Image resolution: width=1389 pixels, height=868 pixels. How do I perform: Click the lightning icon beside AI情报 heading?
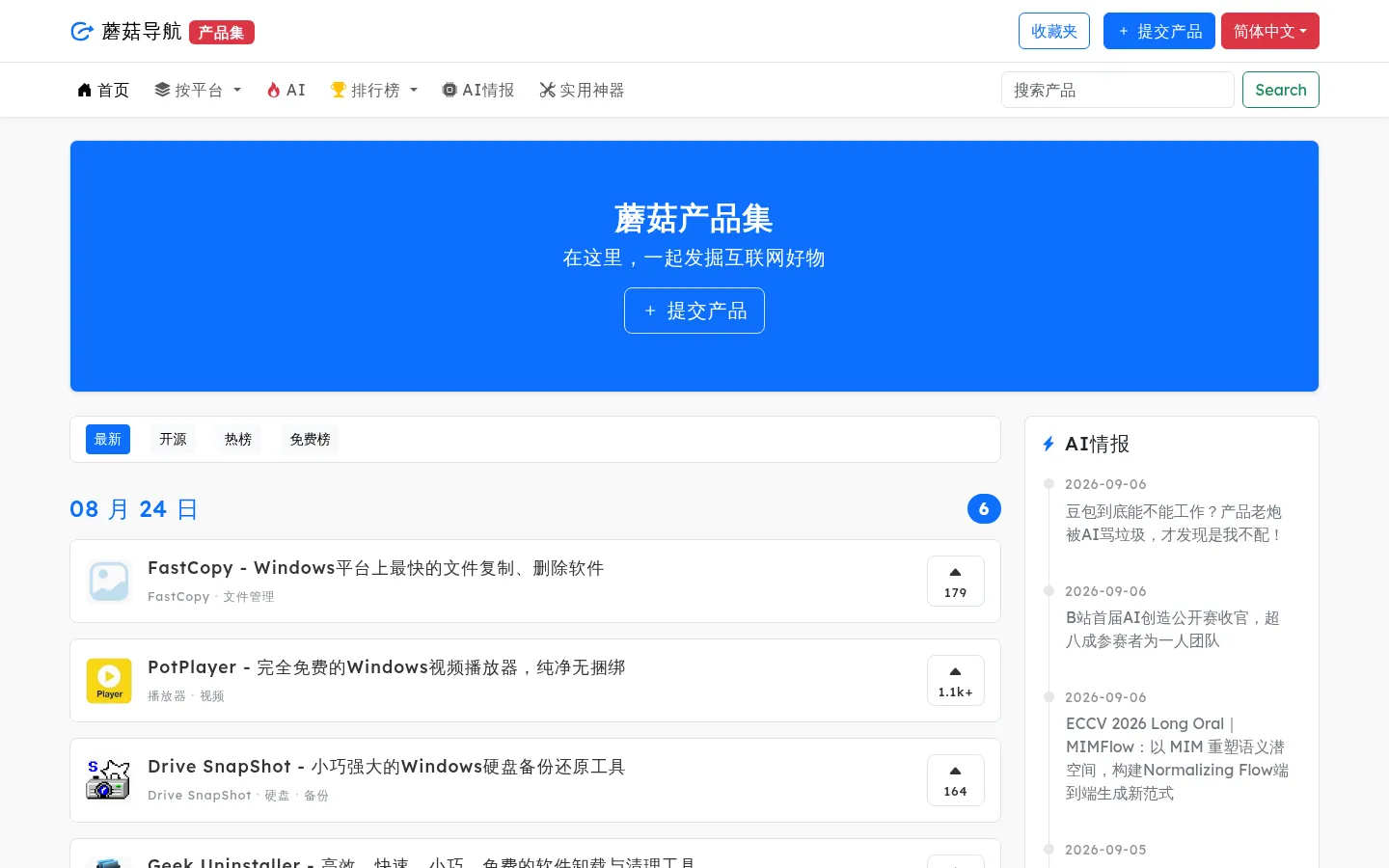[x=1049, y=444]
